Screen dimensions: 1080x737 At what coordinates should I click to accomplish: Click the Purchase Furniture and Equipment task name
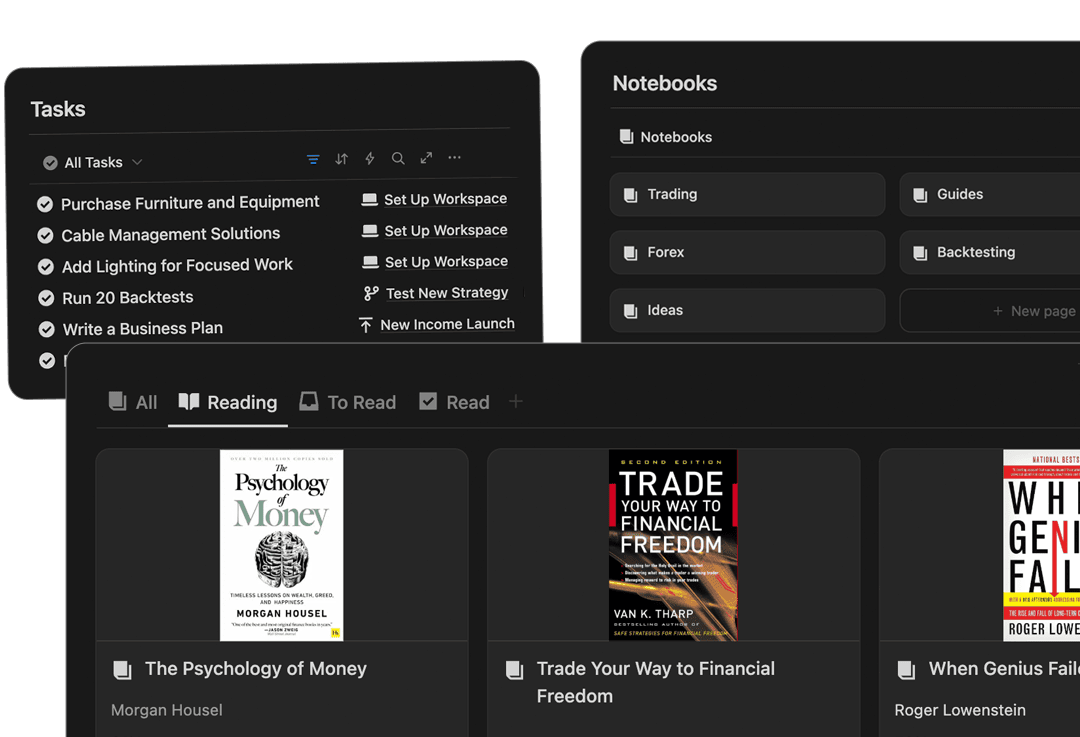tap(190, 203)
